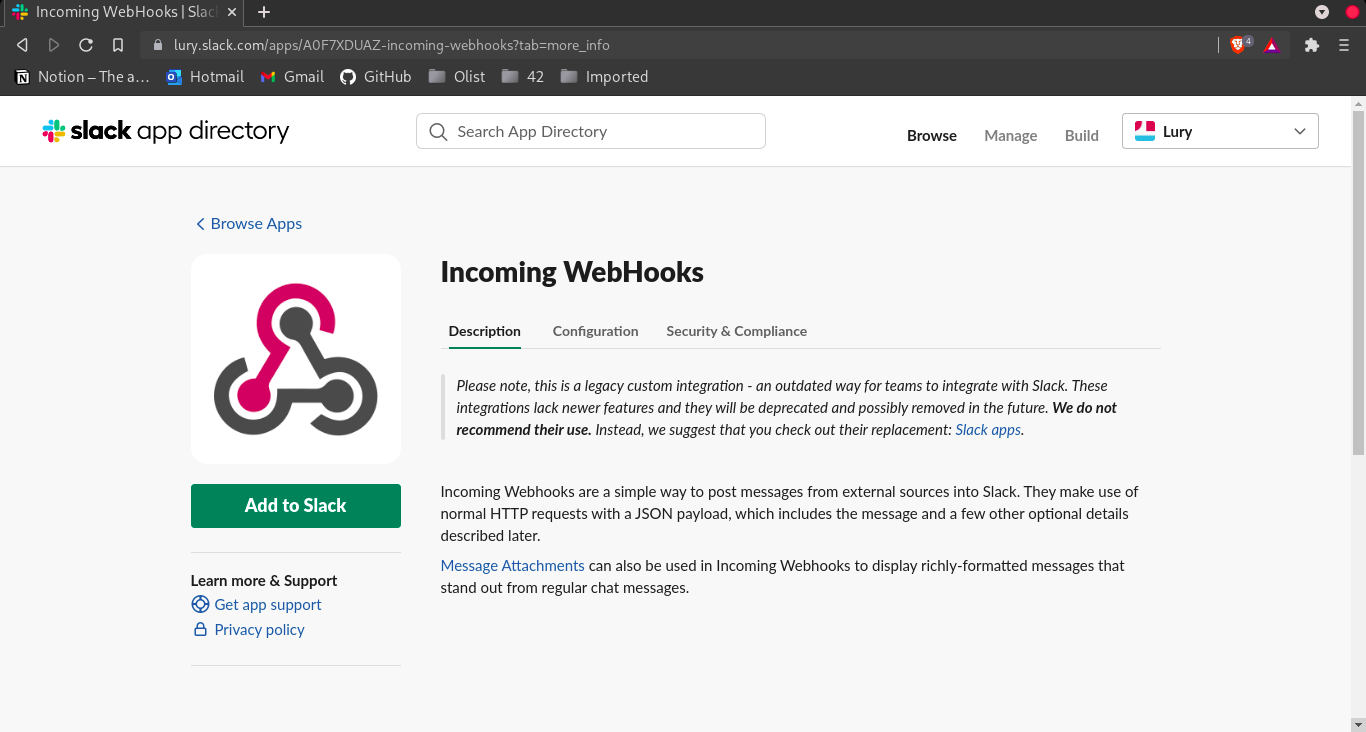
Task: Click the Privacy policy lock icon
Action: click(200, 629)
